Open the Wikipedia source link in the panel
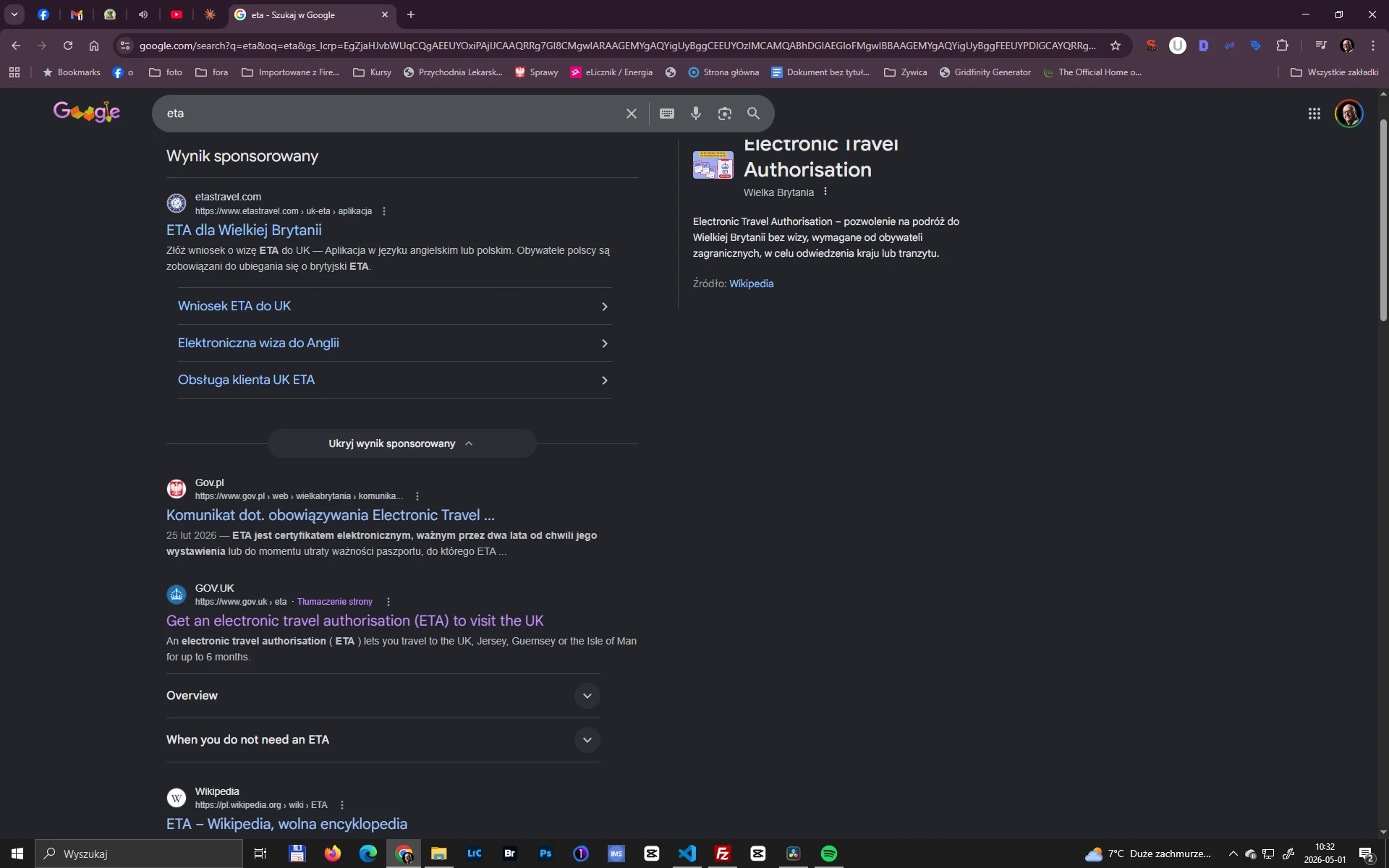 coord(751,284)
